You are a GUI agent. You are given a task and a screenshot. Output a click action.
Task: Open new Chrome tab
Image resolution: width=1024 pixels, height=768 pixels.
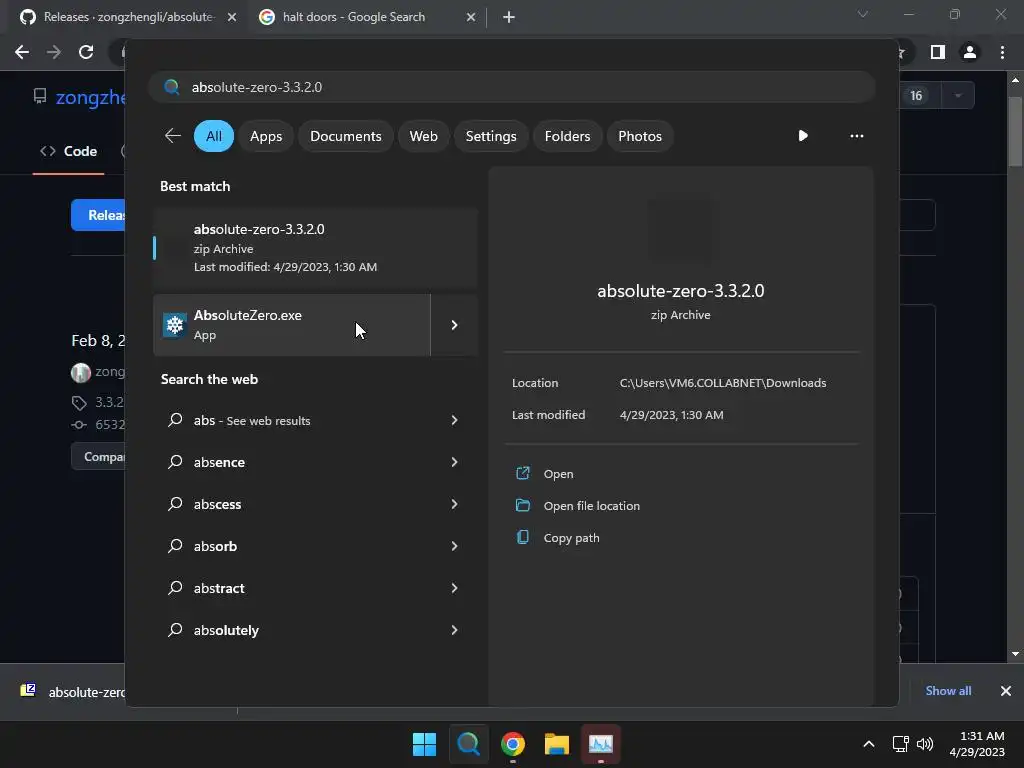point(509,17)
